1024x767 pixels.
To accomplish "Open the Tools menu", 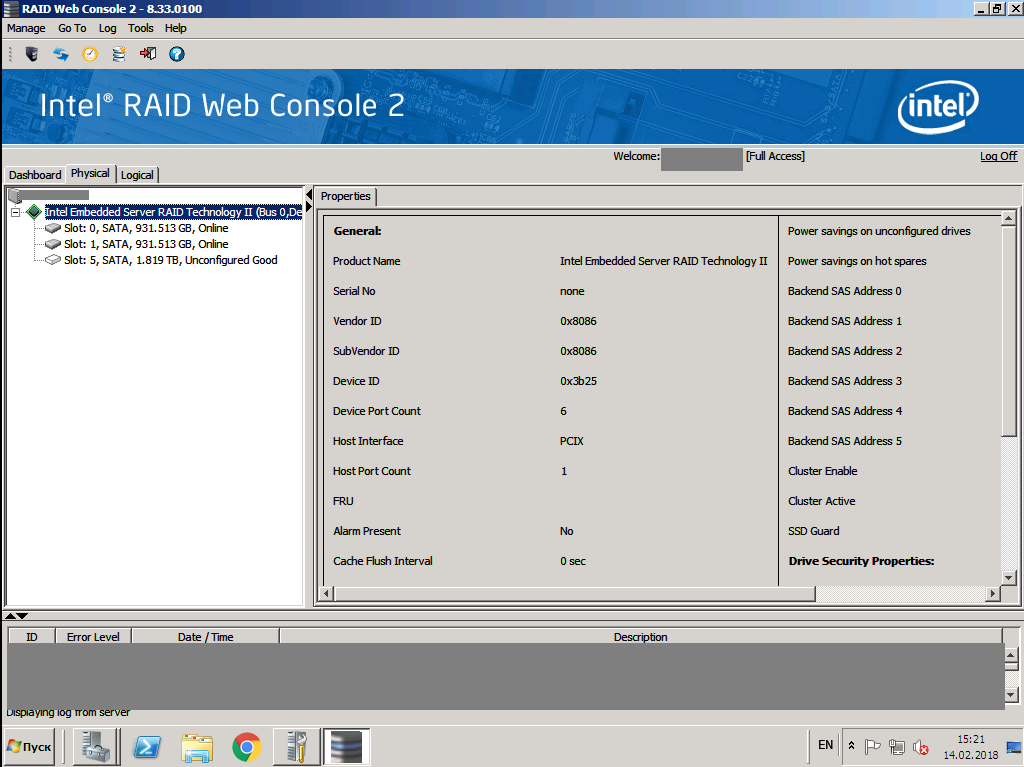I will coord(140,28).
